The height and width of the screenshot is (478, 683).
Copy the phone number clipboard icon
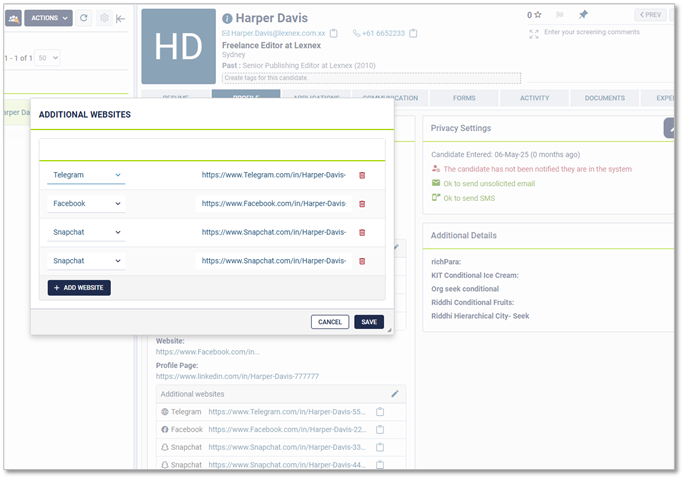click(x=413, y=33)
